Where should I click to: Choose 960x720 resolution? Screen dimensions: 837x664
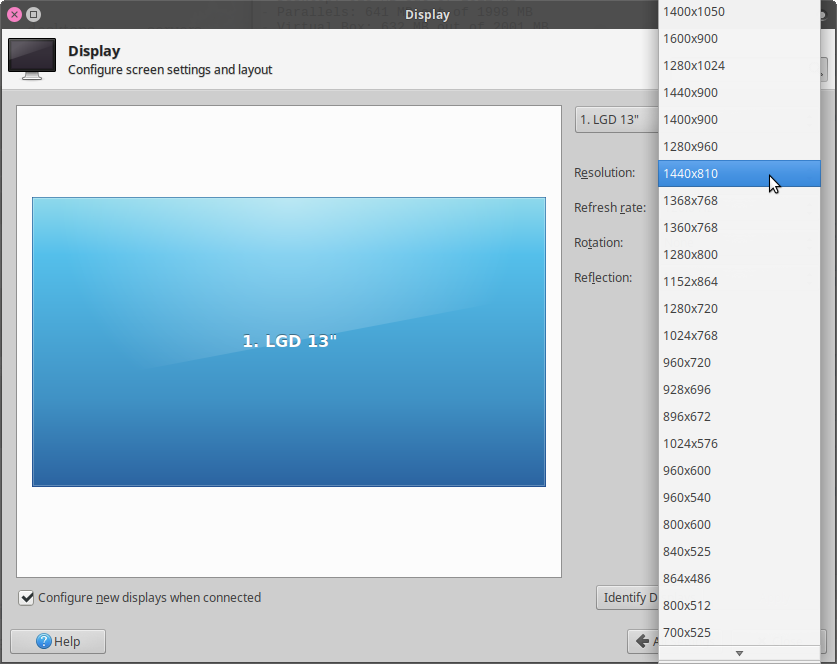[739, 363]
